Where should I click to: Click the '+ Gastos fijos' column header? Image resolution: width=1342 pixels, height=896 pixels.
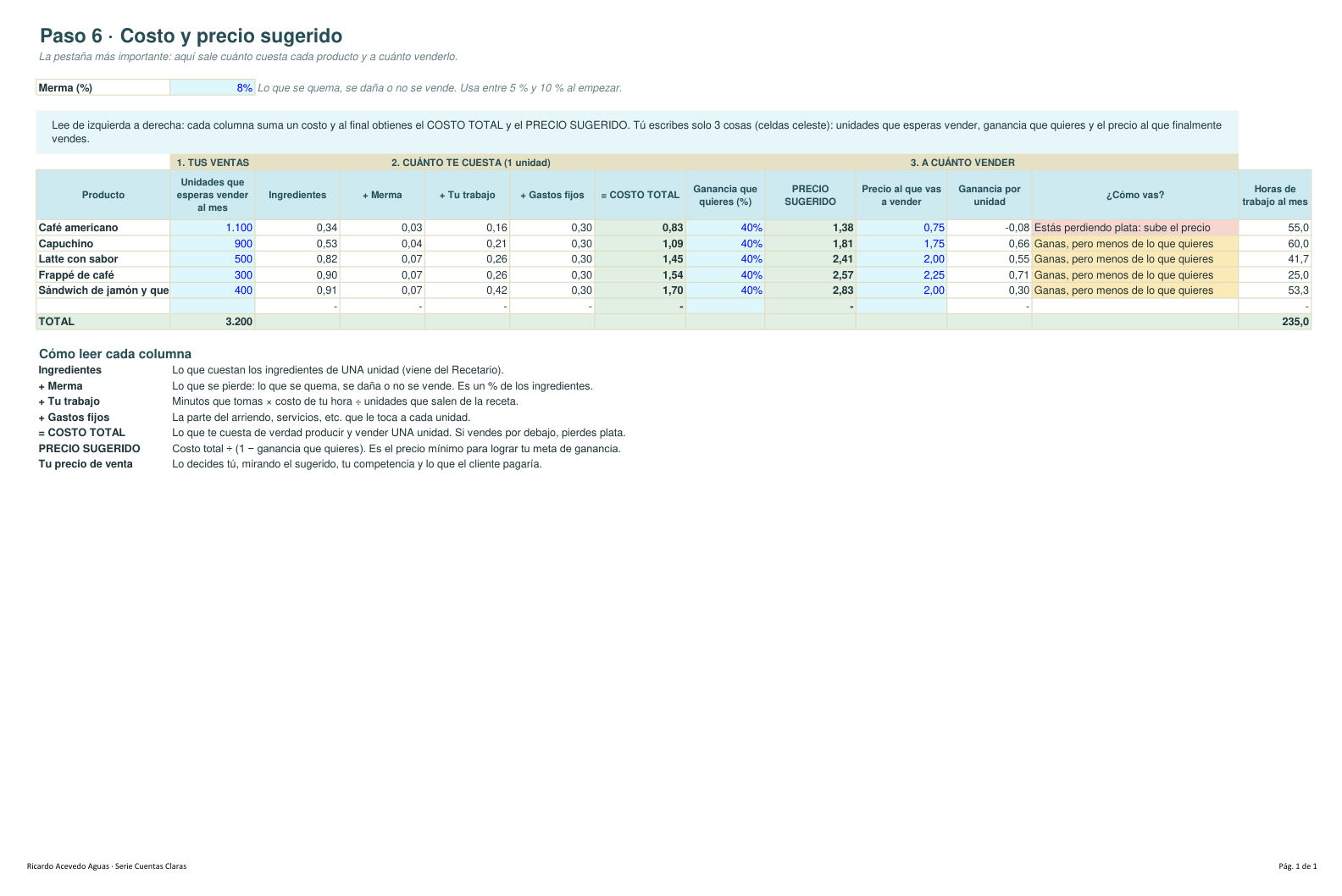[x=552, y=195]
